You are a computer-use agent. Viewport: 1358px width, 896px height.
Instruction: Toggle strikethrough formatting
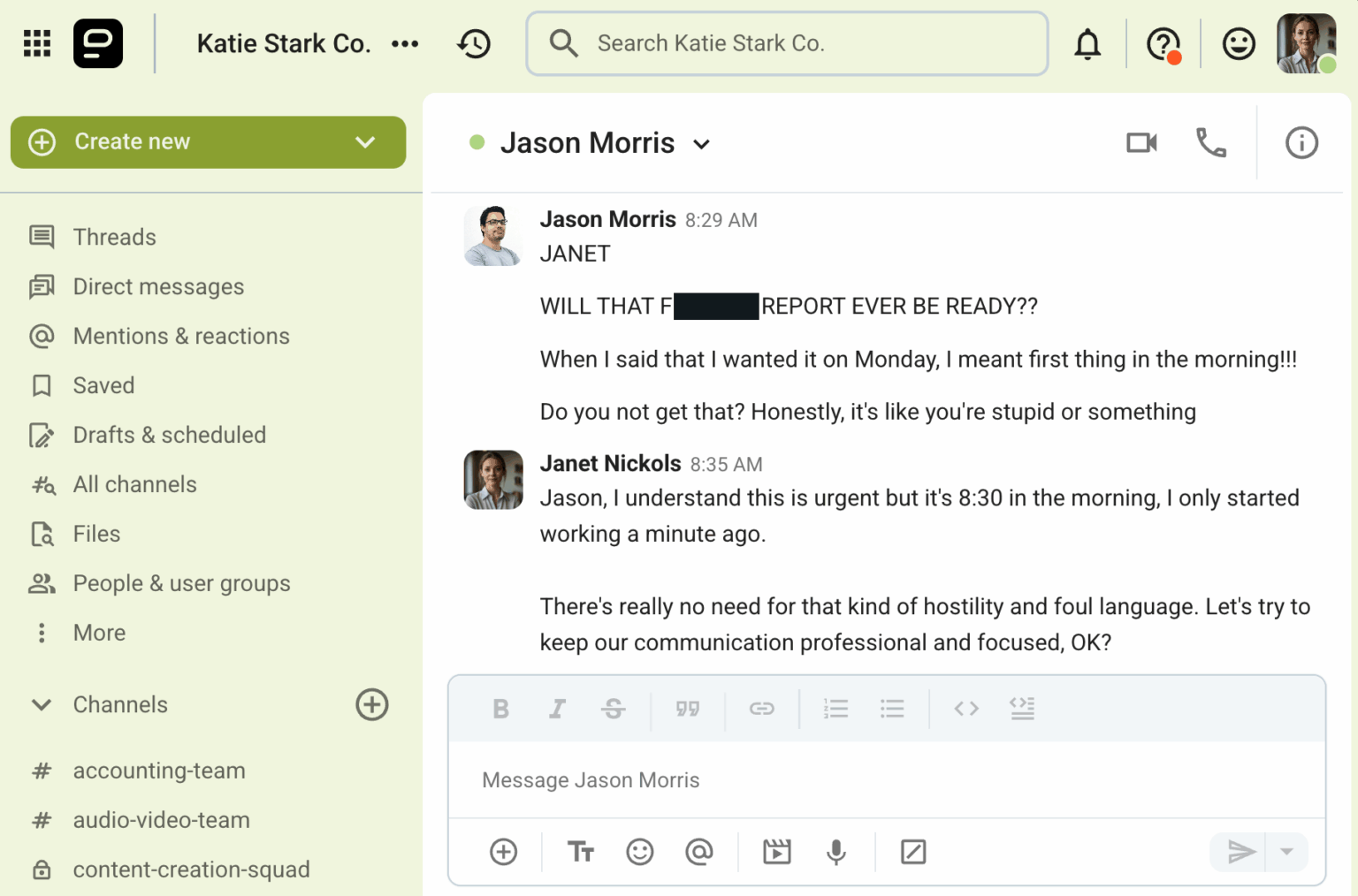click(x=614, y=708)
